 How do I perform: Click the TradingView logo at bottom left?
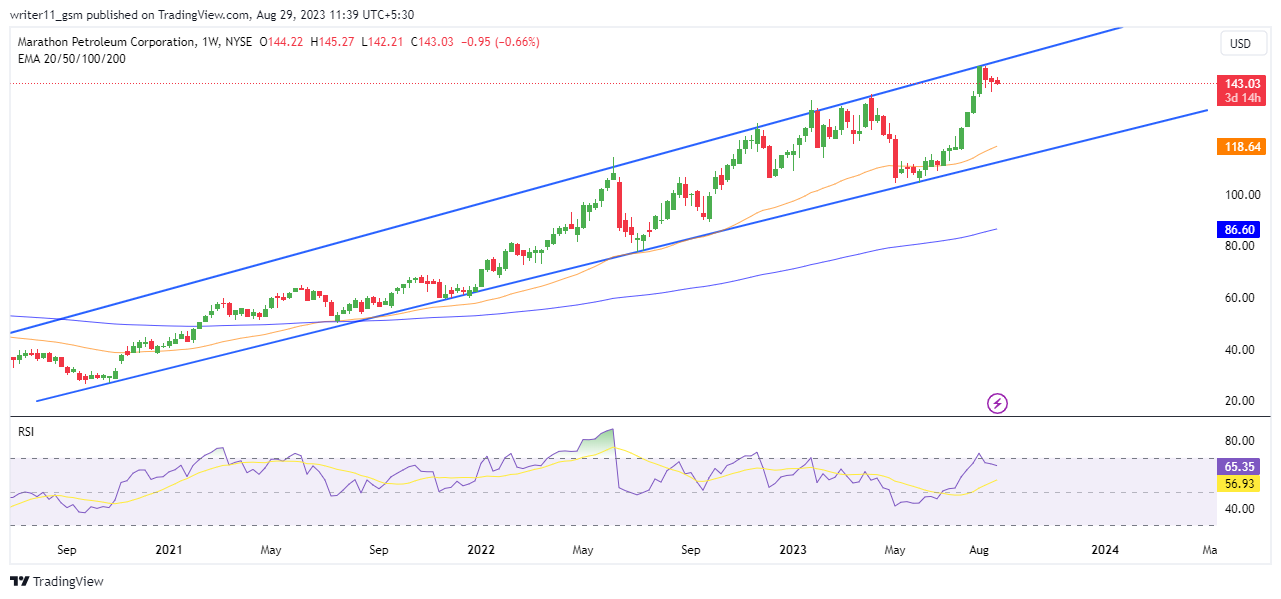coord(57,581)
